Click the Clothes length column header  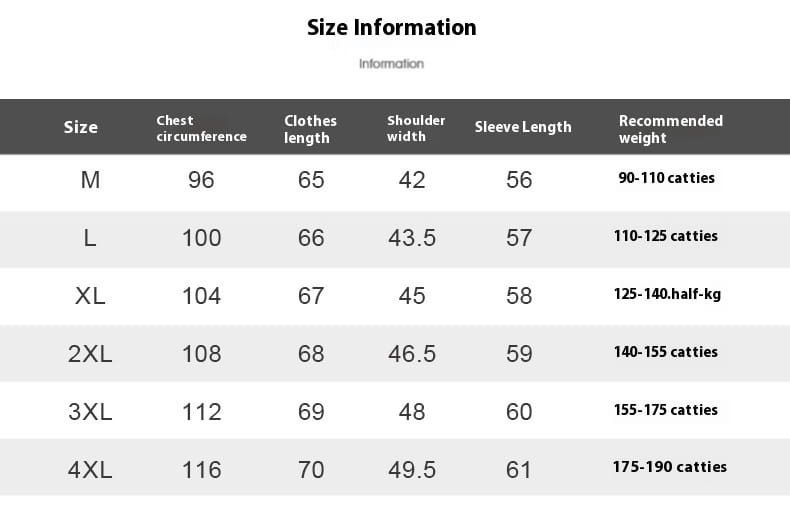(x=310, y=129)
